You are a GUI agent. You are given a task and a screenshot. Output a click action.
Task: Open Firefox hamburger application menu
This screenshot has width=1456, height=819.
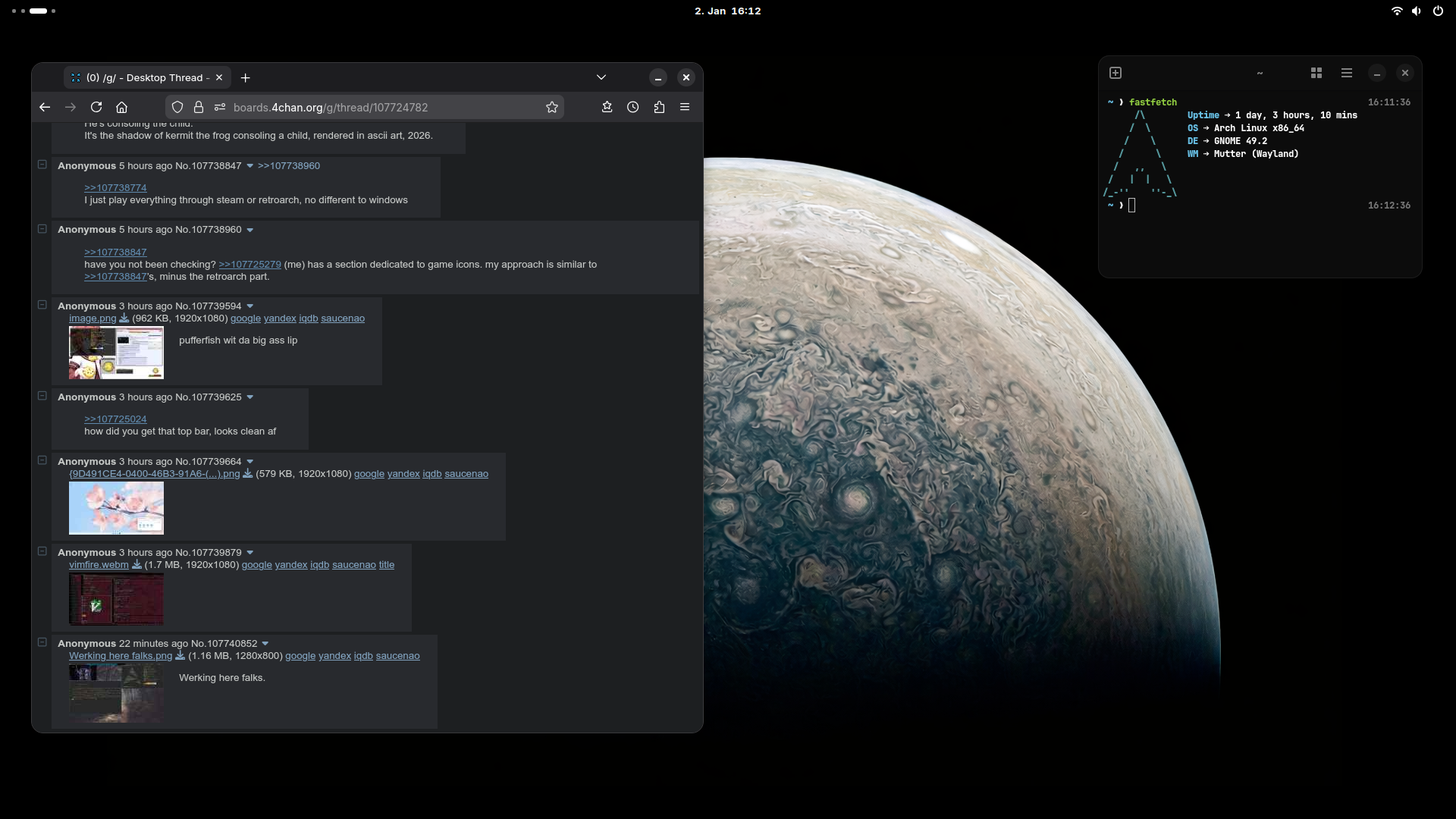[685, 107]
